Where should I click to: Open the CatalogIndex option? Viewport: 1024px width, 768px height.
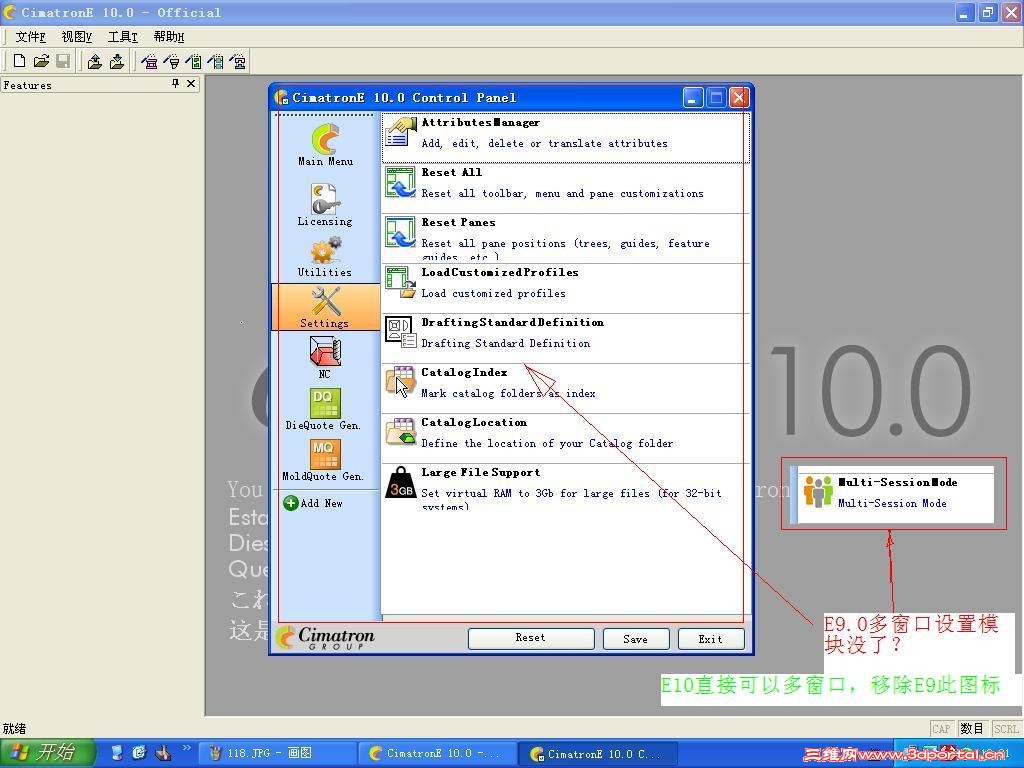[x=565, y=388]
